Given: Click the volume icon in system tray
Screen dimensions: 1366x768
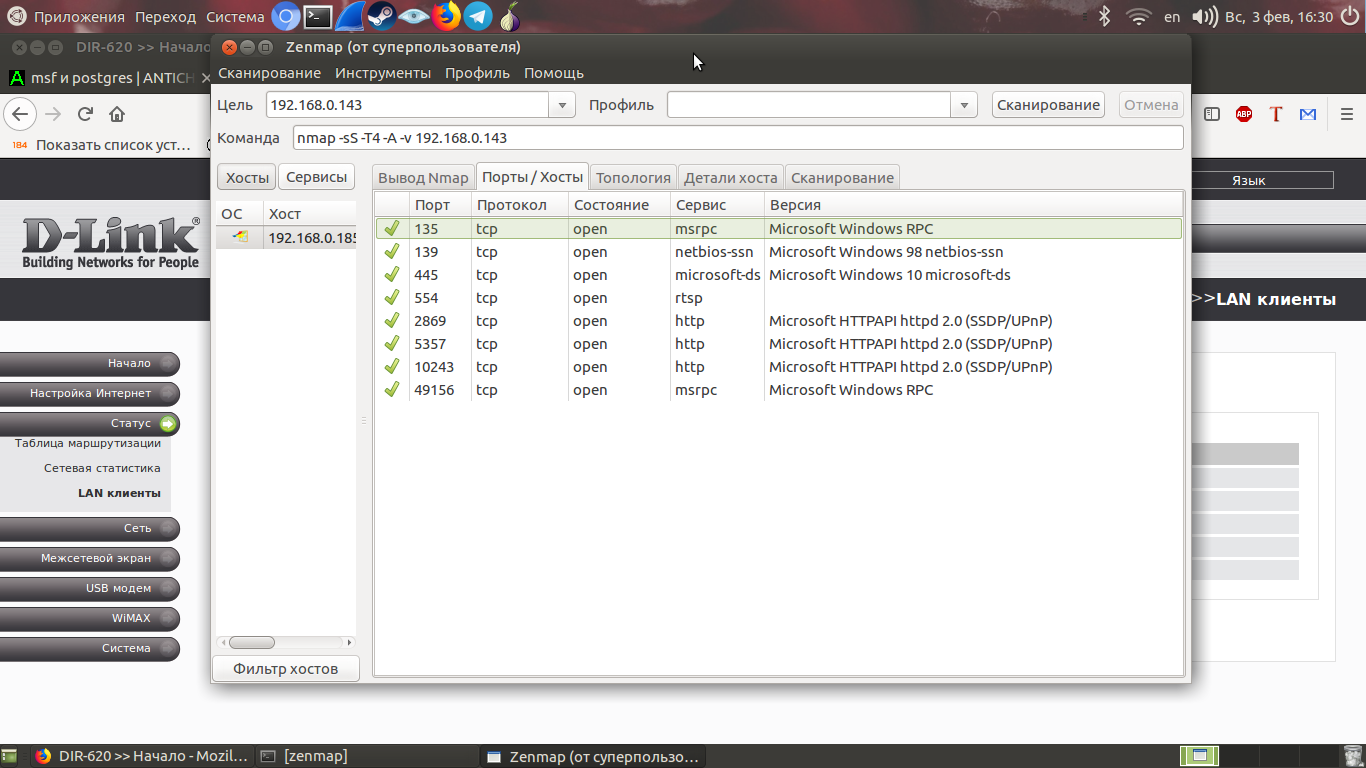Looking at the screenshot, I should (1205, 16).
